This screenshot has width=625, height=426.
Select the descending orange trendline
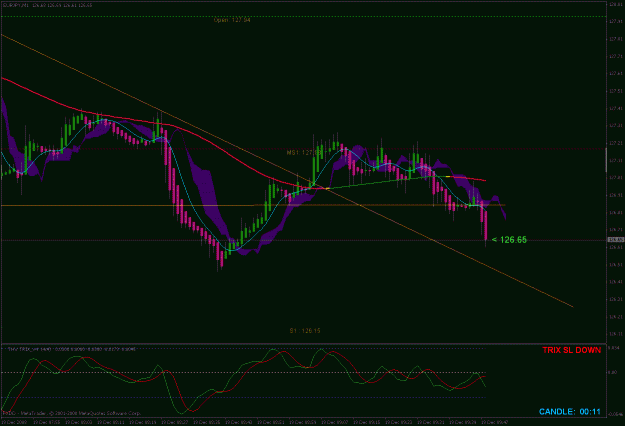287,171
